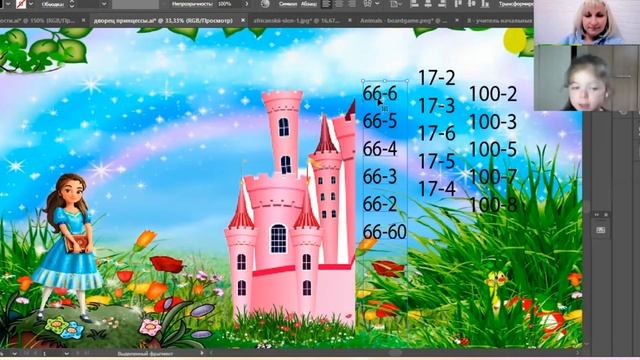Close the дворец принцессы.ai tab
The height and width of the screenshot is (360, 640).
[x=243, y=20]
